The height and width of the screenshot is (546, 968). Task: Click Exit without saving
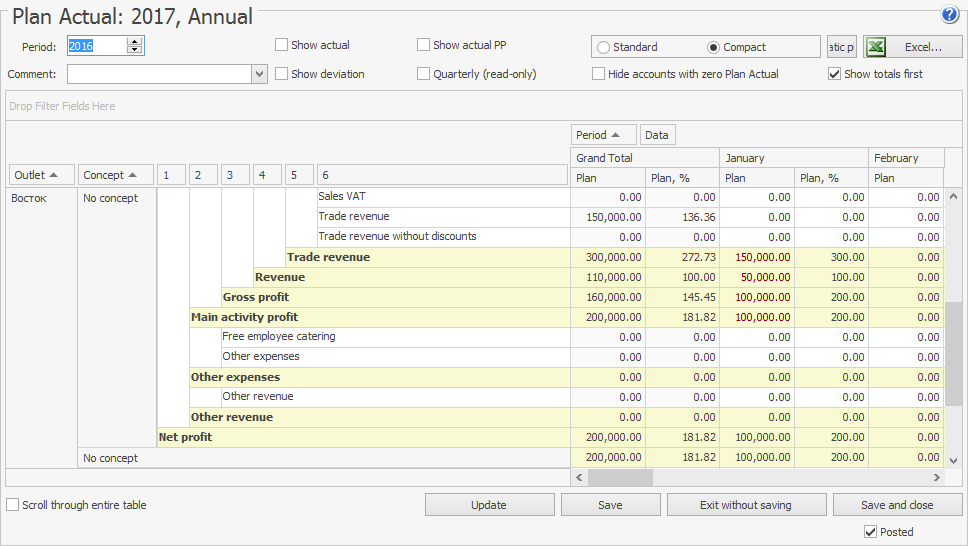746,505
